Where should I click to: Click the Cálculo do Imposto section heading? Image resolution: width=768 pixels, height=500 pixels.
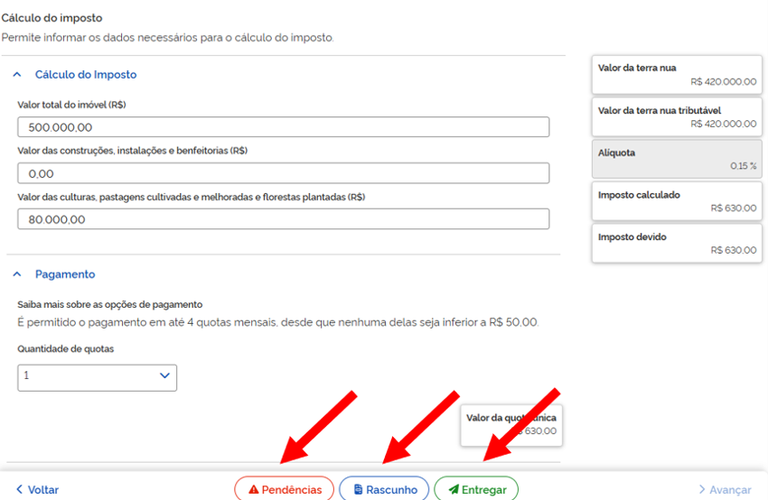point(86,74)
